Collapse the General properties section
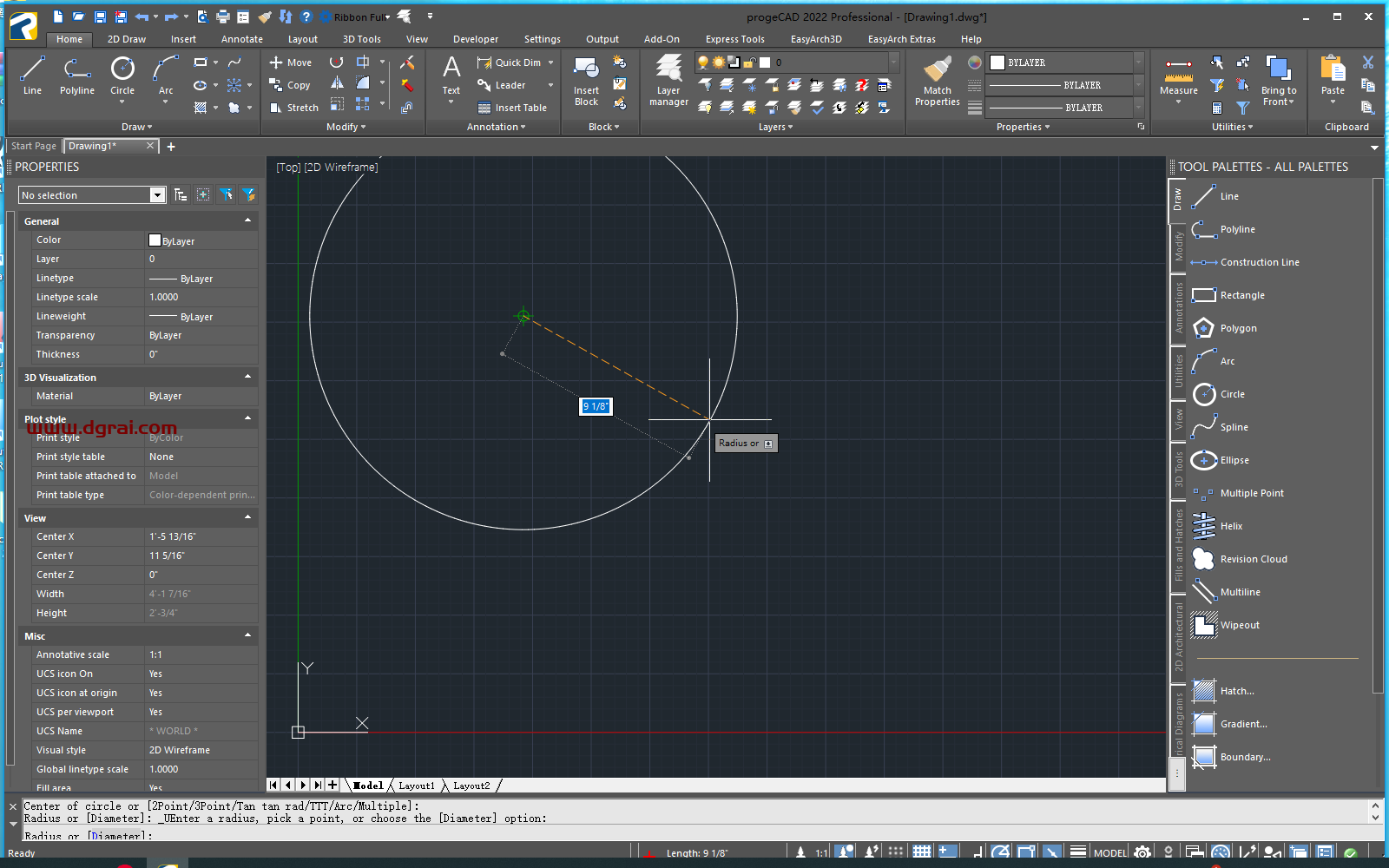The width and height of the screenshot is (1389, 868). click(247, 220)
